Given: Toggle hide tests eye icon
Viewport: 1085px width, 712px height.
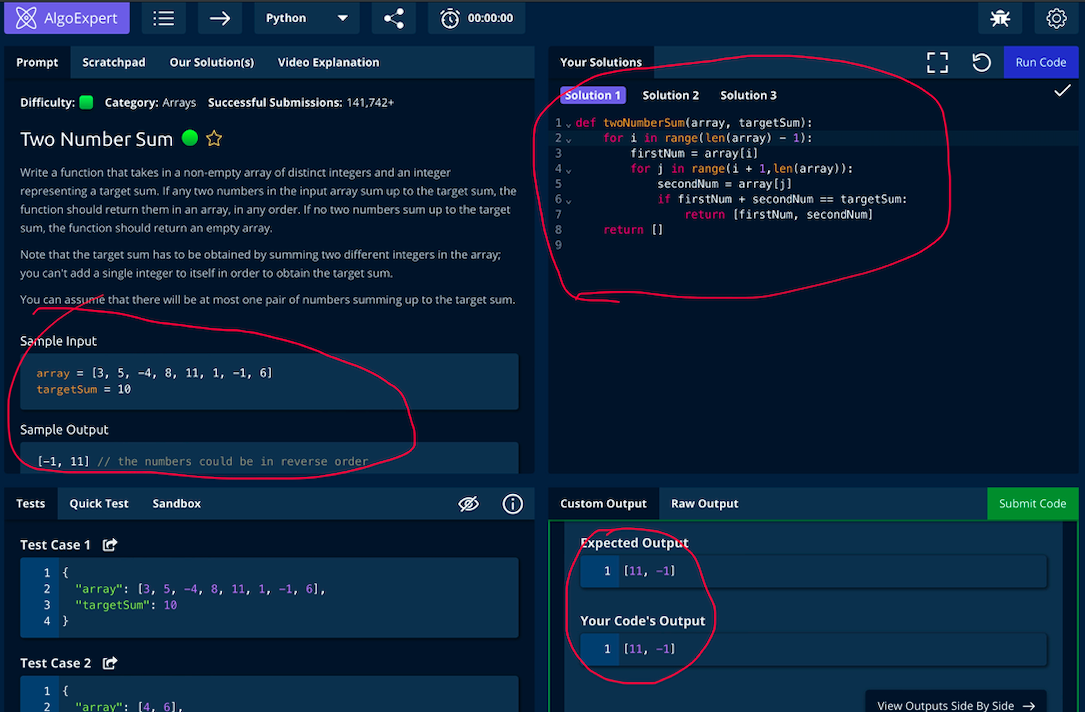Looking at the screenshot, I should point(468,504).
